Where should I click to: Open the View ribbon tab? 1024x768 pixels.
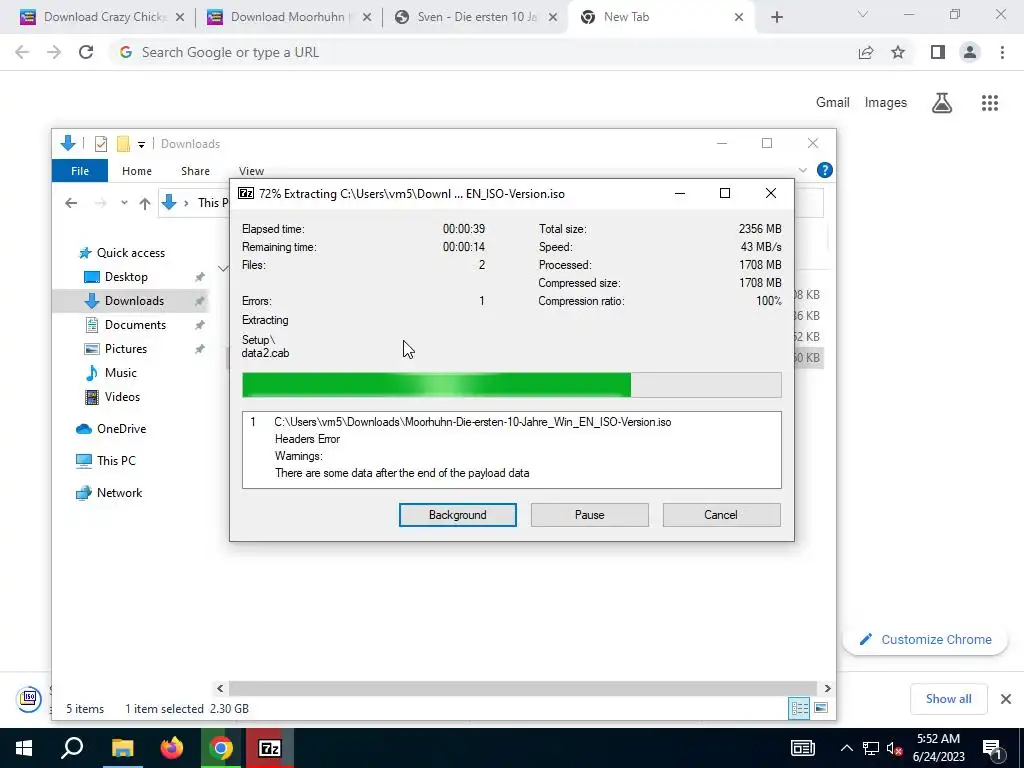251,170
